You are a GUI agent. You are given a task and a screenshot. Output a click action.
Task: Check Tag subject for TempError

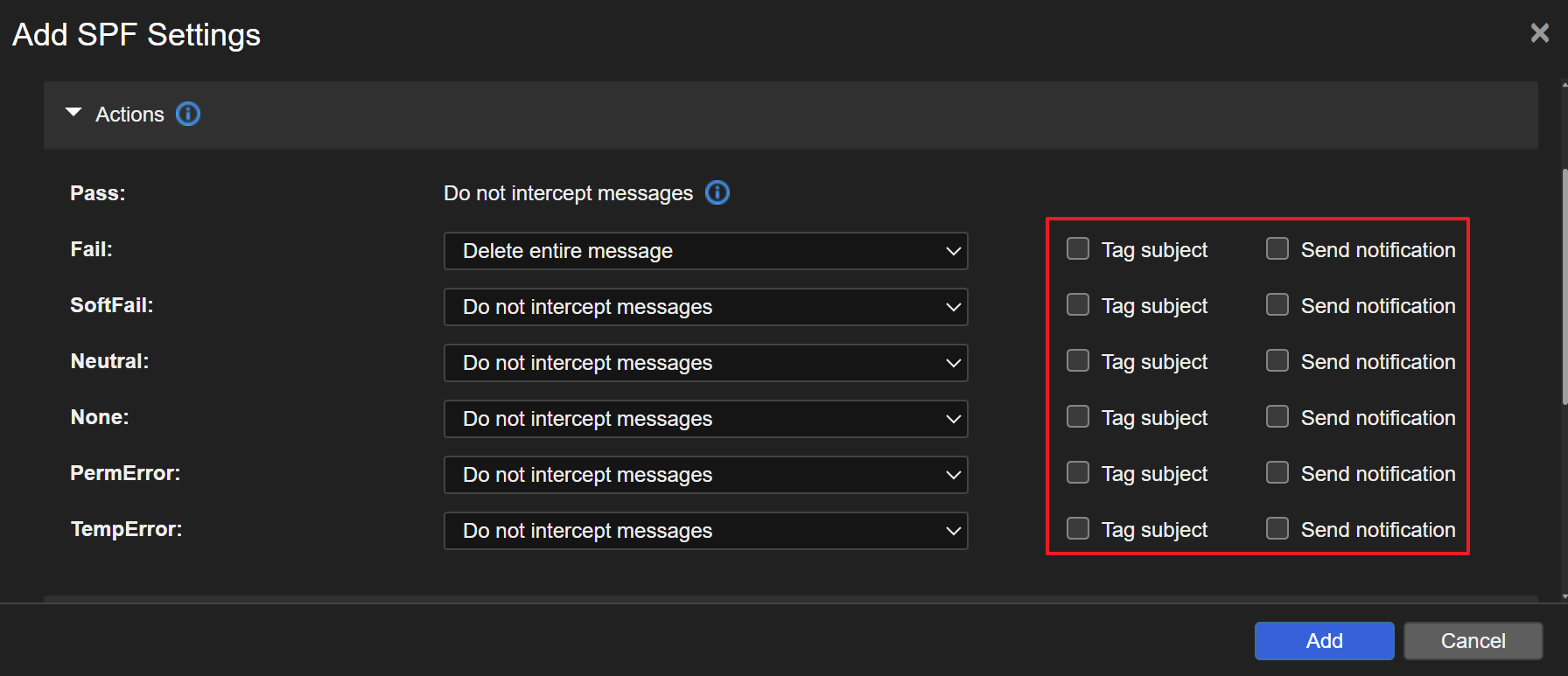(x=1078, y=529)
